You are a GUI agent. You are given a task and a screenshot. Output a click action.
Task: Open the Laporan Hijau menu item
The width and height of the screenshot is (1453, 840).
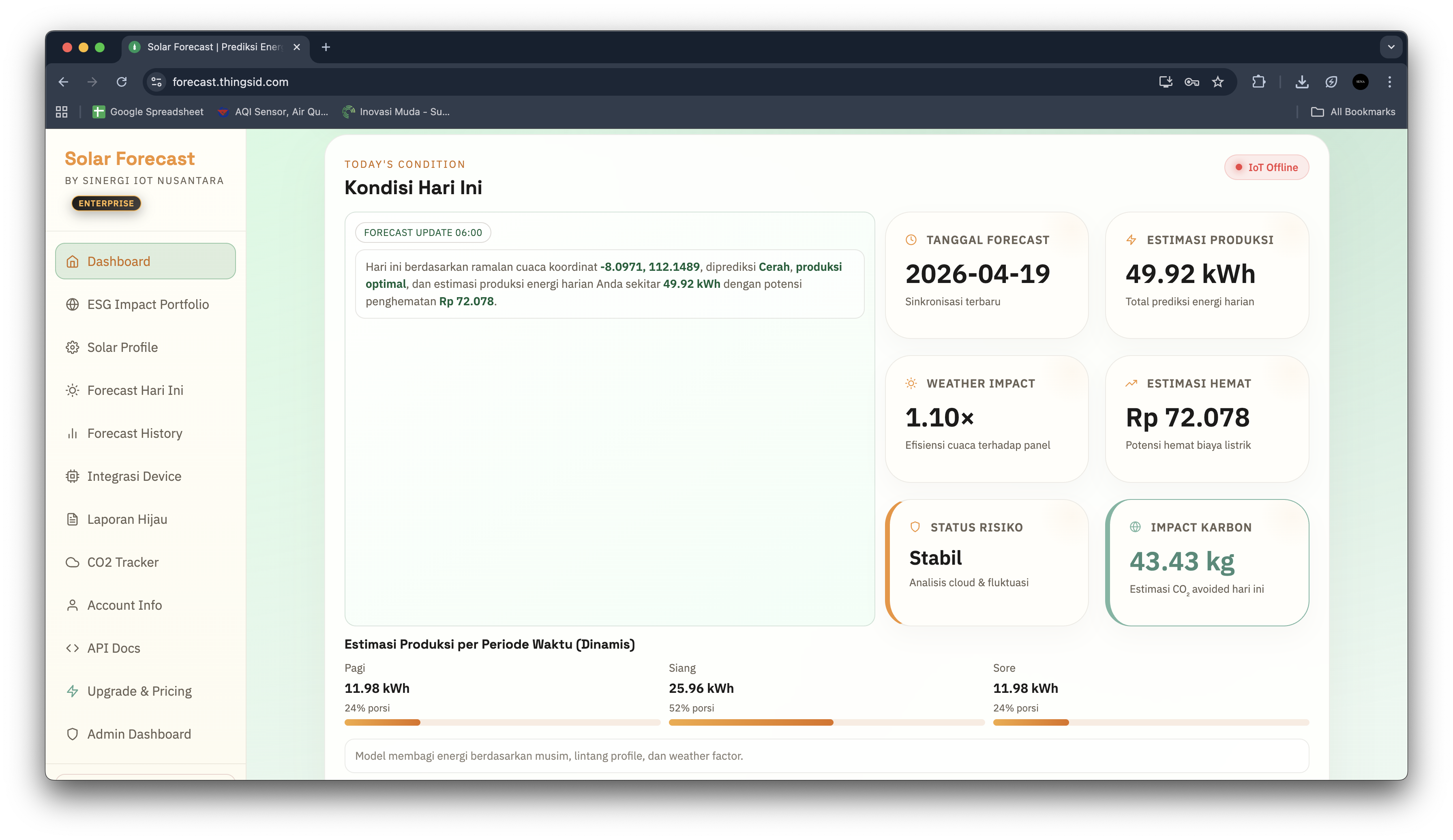(127, 519)
